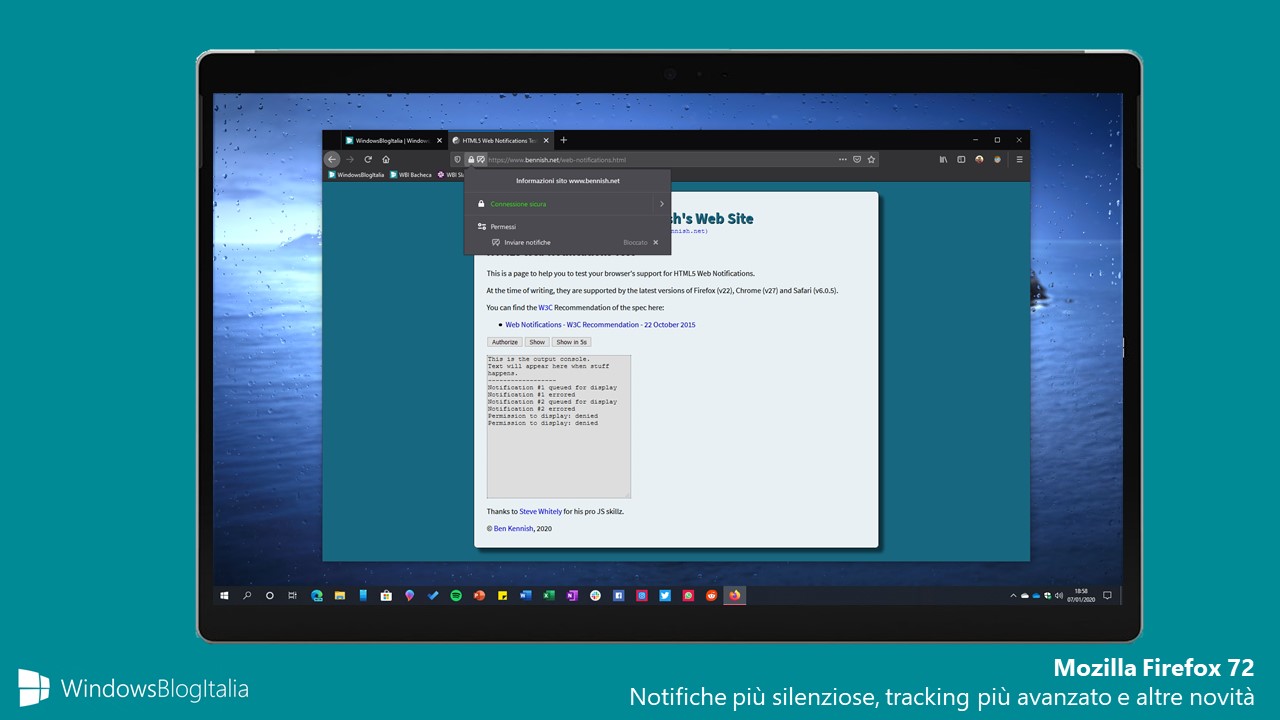Open the page actions three-dots menu
This screenshot has height=720, width=1280.
click(842, 159)
